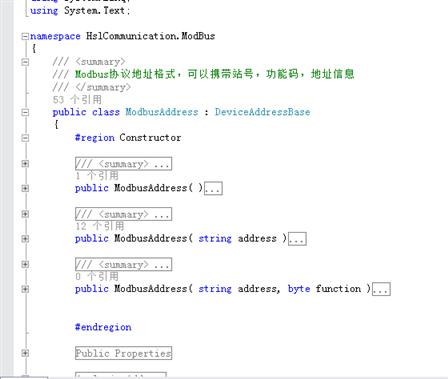448x379 pixels.
Task: Collapse the Constructor region
Action: pyautogui.click(x=25, y=138)
